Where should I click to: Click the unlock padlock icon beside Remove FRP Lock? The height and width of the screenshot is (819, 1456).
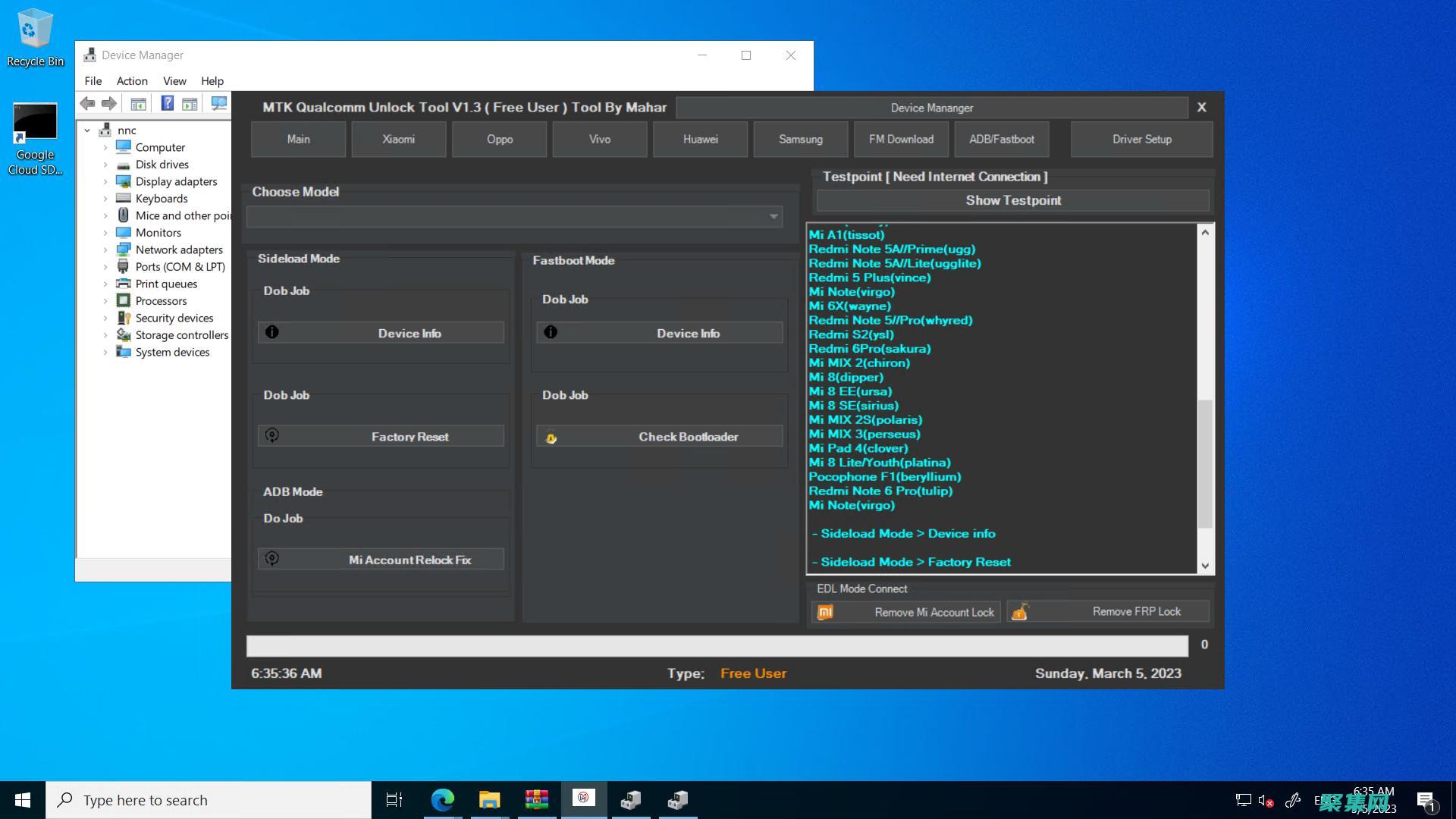(1020, 612)
